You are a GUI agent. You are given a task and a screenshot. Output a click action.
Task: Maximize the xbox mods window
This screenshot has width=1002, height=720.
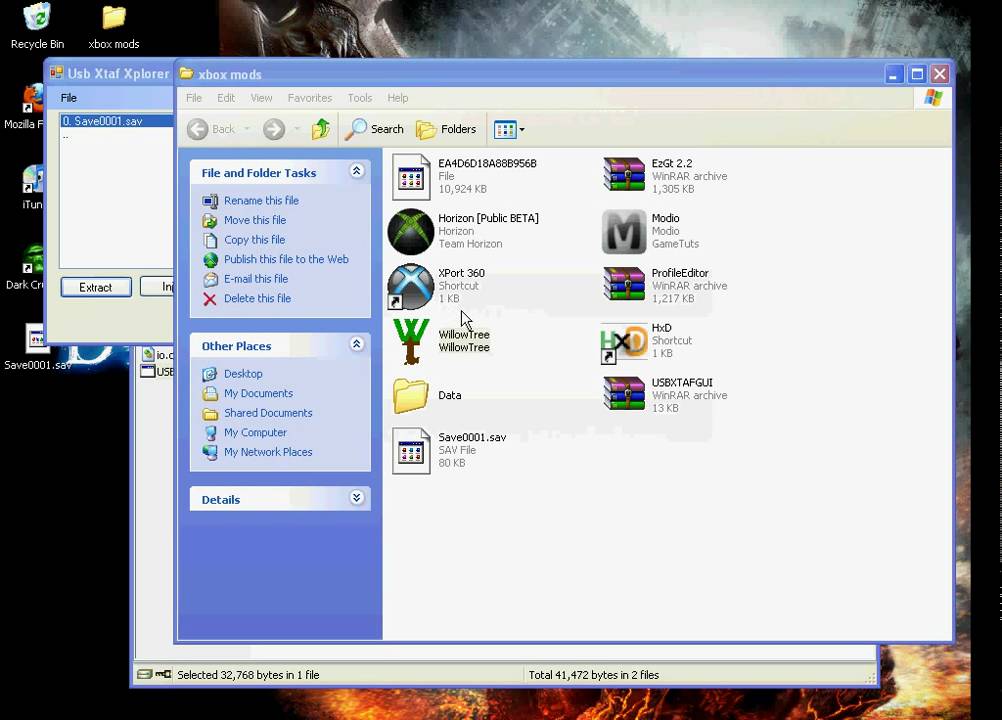pyautogui.click(x=917, y=74)
